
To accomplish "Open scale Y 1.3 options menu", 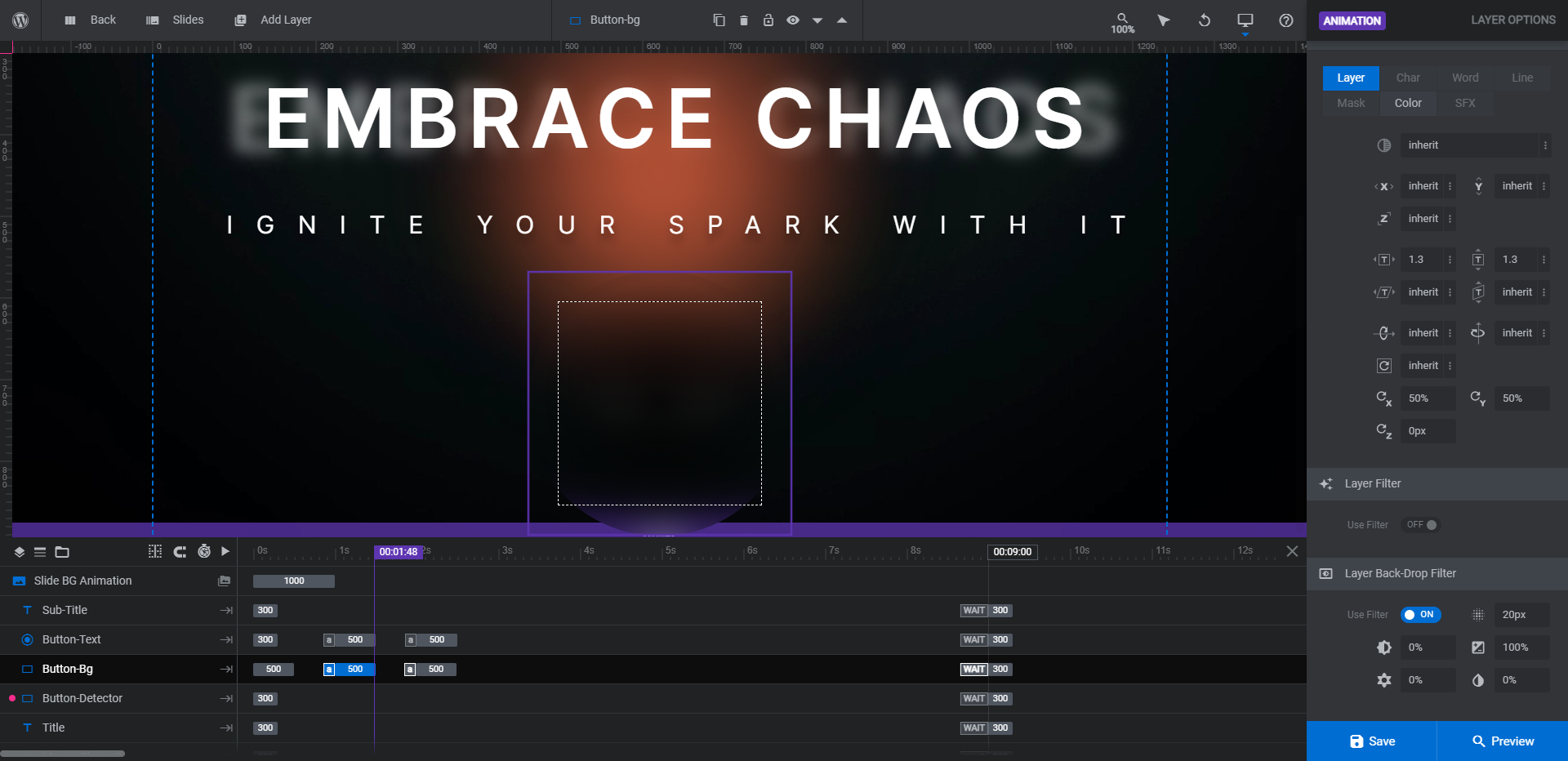I will click(1543, 260).
